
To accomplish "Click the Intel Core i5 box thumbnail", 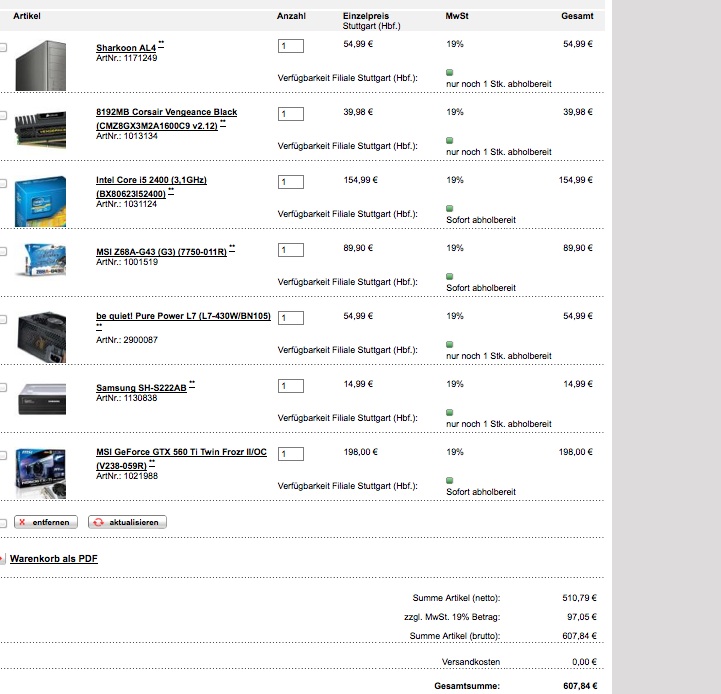I will click(40, 201).
